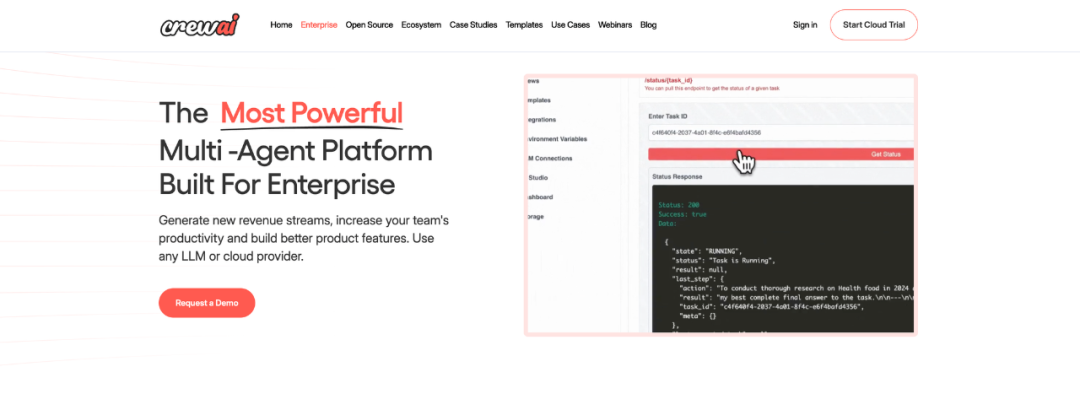The height and width of the screenshot is (410, 1080).
Task: Click the dark Status Response code panel
Action: (783, 259)
